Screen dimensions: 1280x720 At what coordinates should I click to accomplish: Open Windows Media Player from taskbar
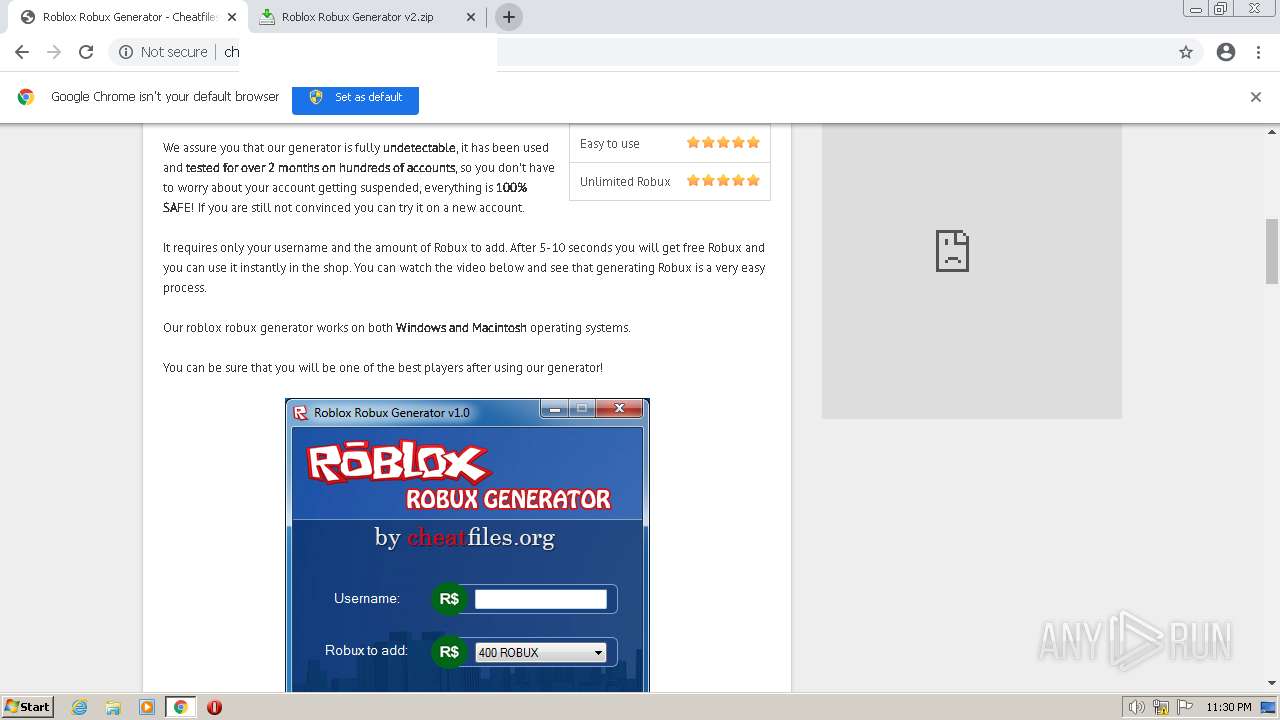tap(147, 707)
